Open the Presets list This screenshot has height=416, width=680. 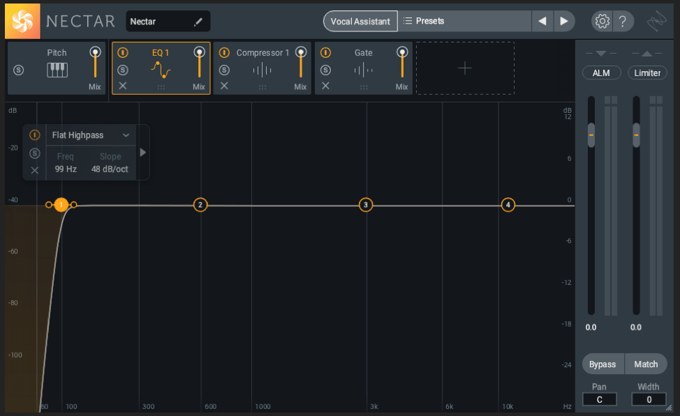pyautogui.click(x=464, y=21)
